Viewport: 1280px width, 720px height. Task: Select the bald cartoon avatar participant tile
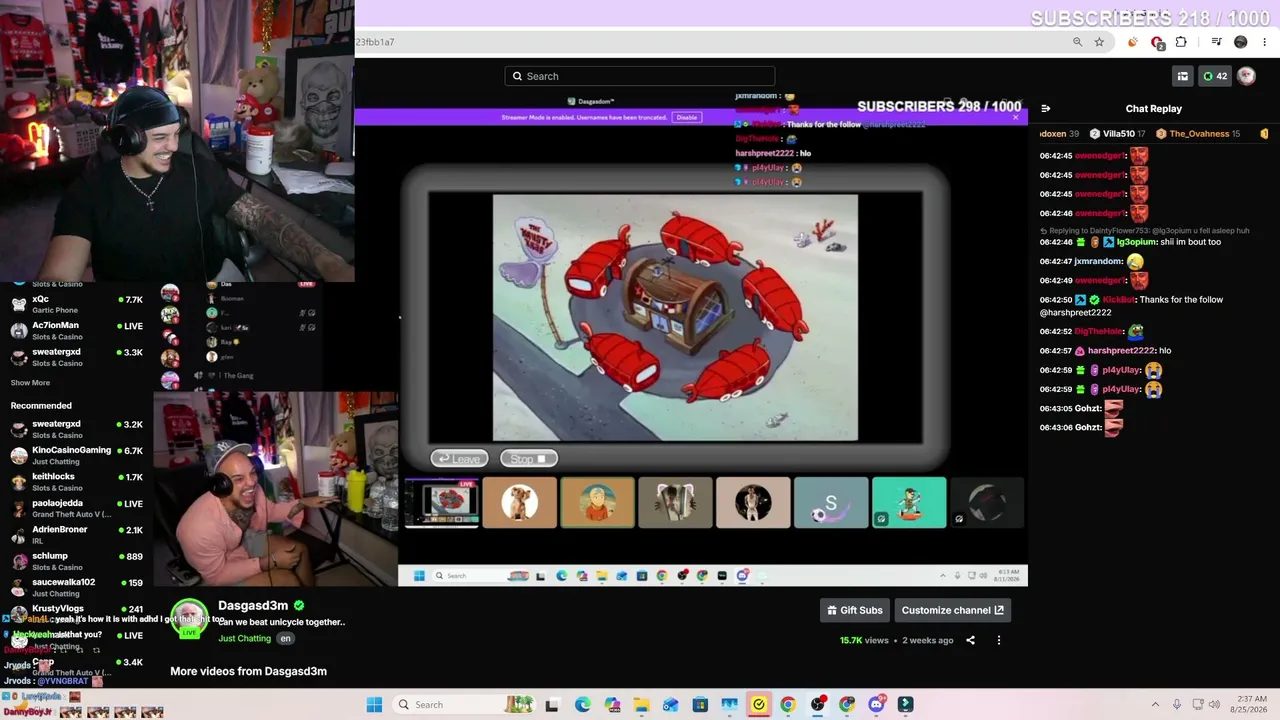597,502
